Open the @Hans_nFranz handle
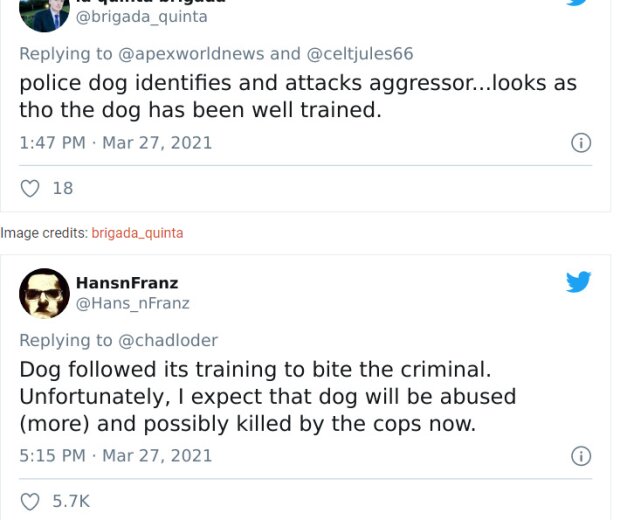The width and height of the screenshot is (620, 520). pos(132,303)
